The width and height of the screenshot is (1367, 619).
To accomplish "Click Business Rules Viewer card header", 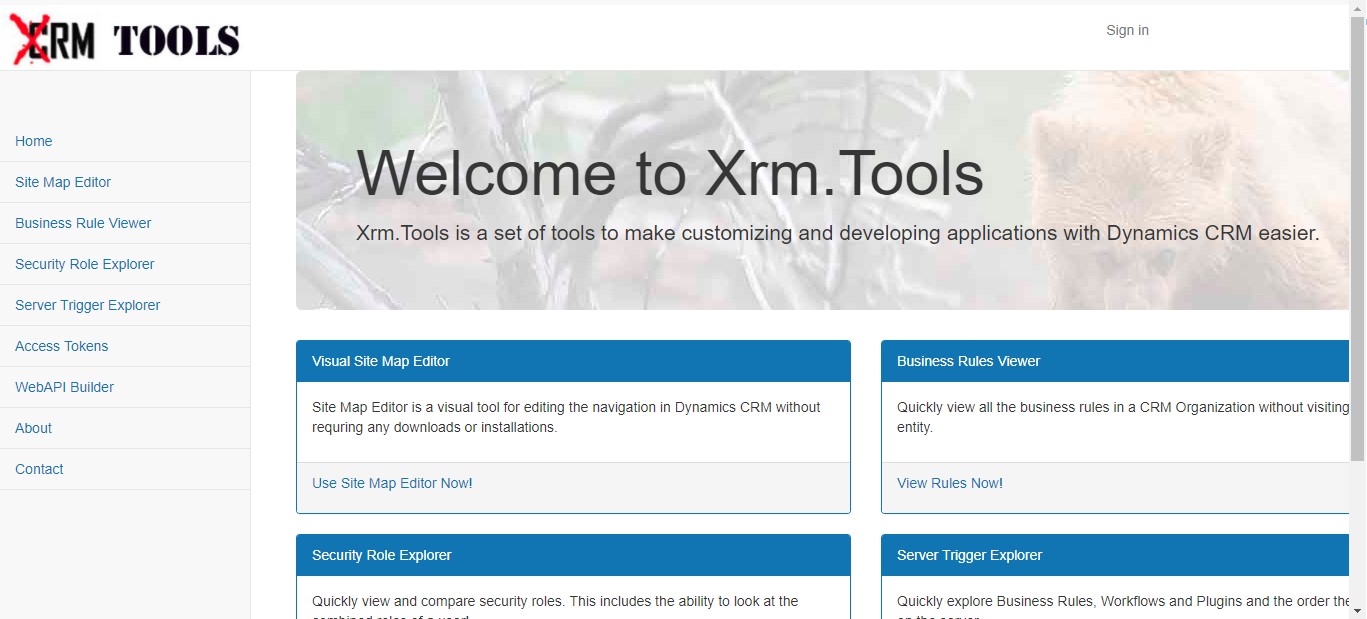I will pyautogui.click(x=1115, y=361).
